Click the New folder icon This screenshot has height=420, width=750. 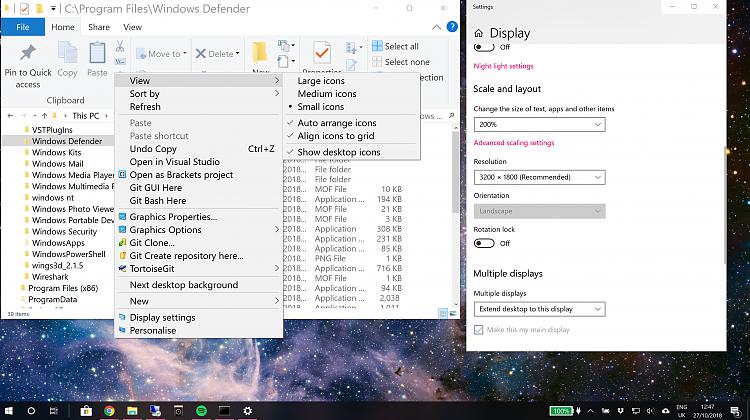click(260, 53)
